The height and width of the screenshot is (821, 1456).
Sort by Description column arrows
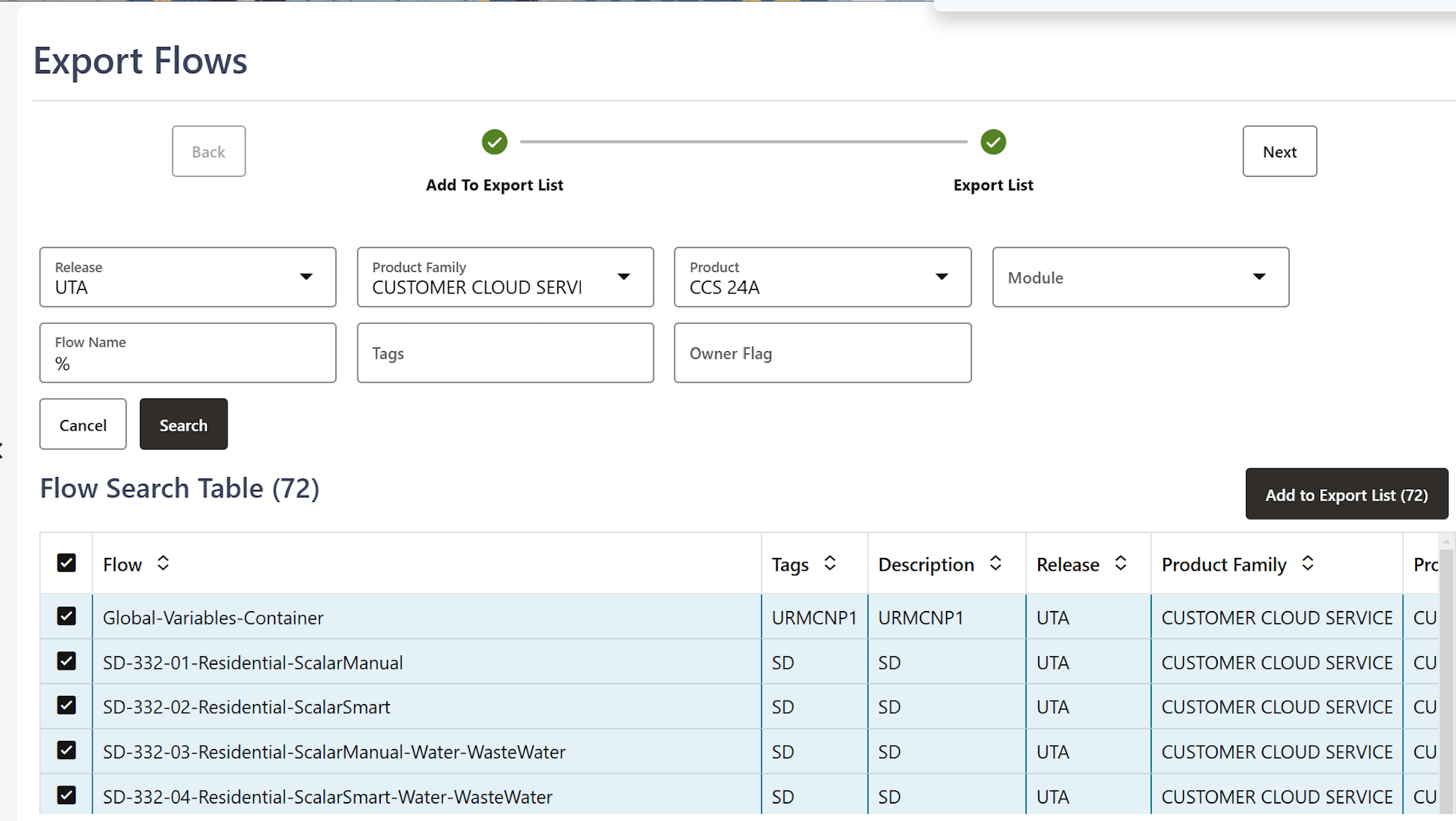click(x=995, y=563)
